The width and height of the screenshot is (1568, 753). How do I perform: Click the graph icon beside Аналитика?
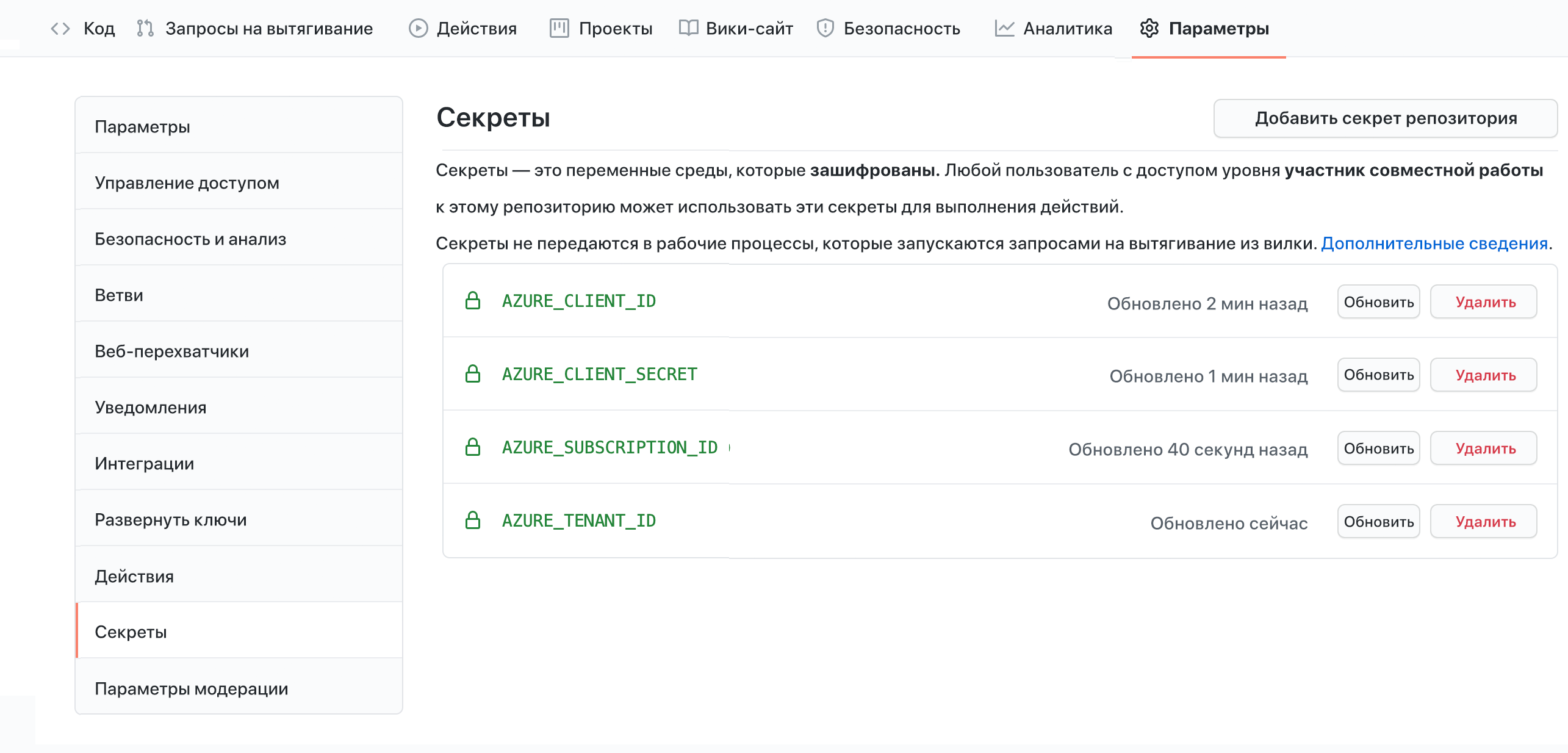tap(1004, 29)
